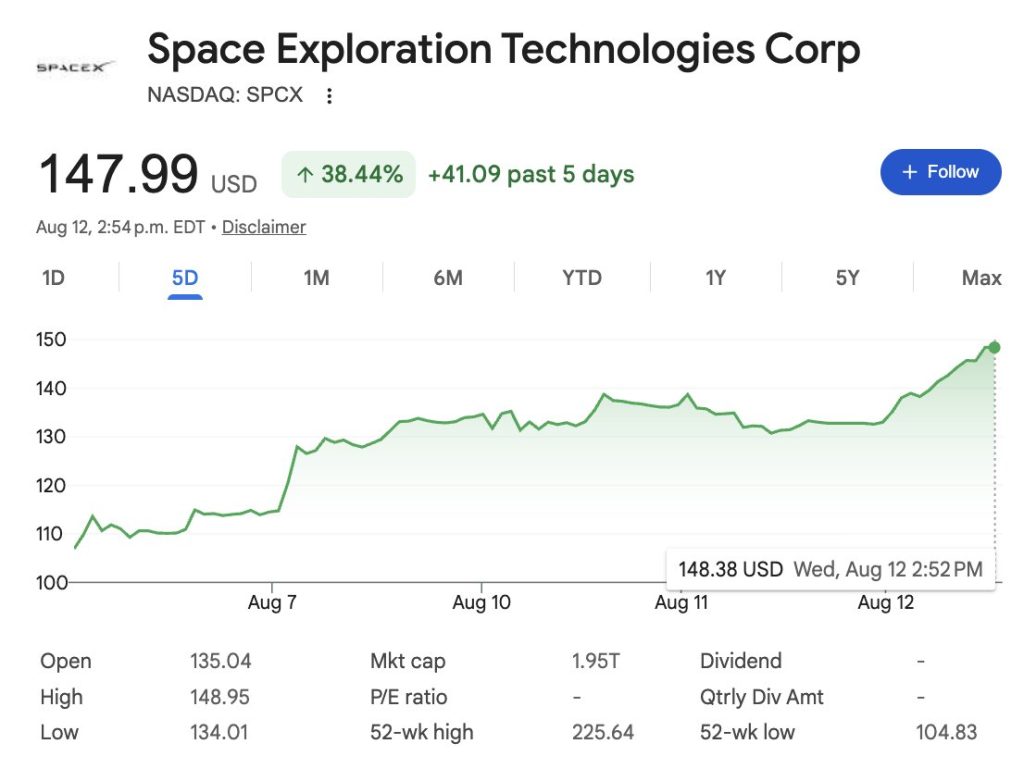Open the Disclaimer link
This screenshot has height=781, width=1024.
(264, 227)
